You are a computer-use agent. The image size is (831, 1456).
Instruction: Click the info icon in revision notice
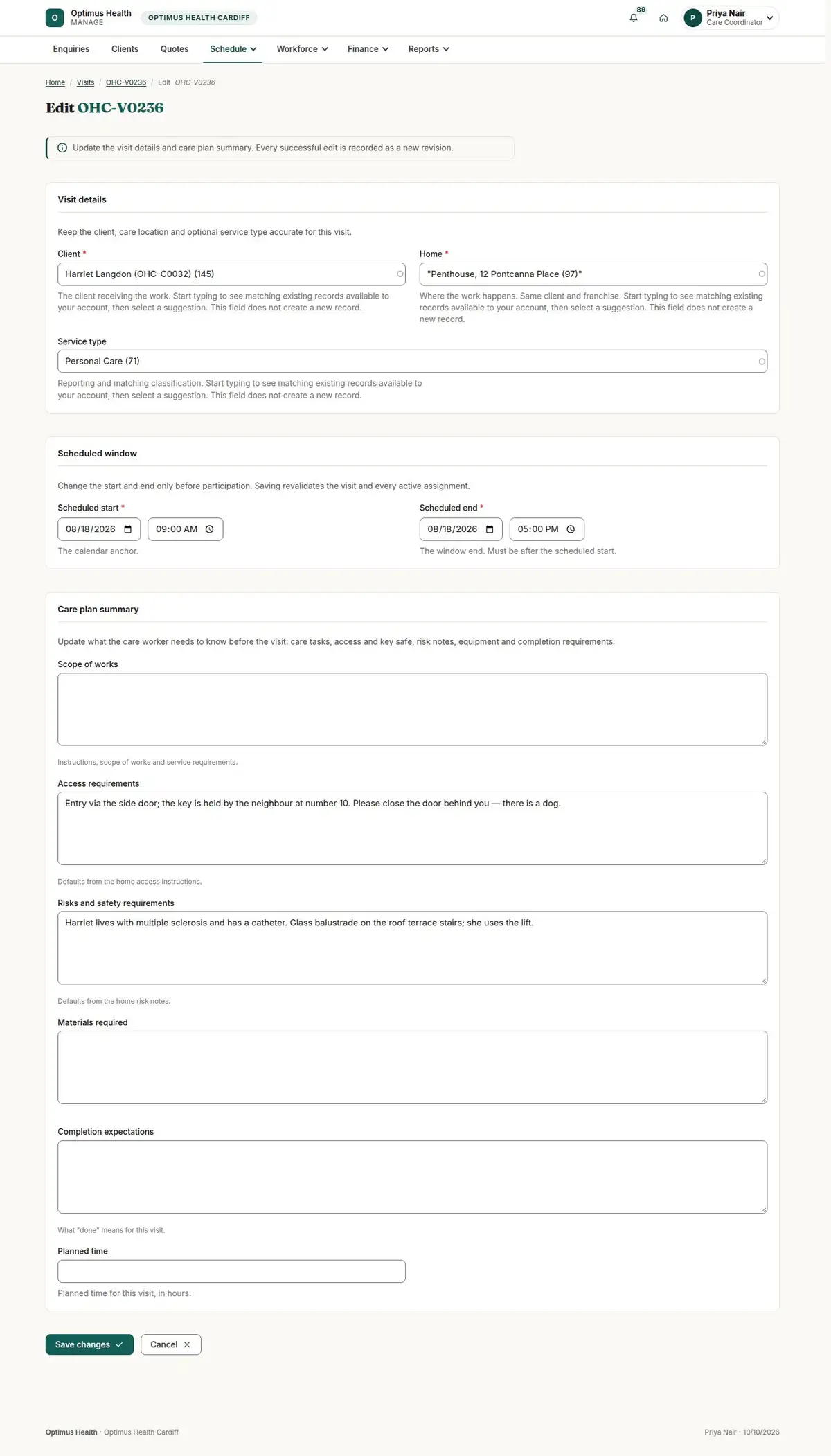tap(62, 148)
